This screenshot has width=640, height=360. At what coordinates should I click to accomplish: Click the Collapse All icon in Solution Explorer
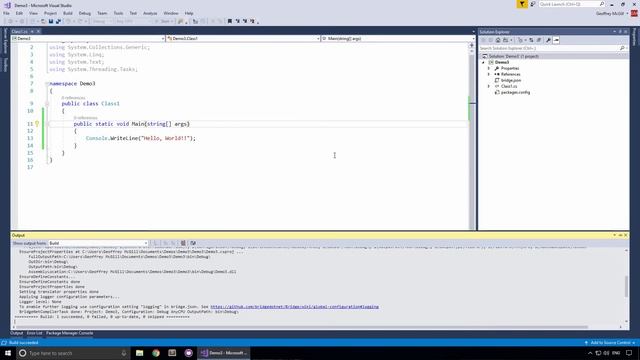click(x=539, y=40)
